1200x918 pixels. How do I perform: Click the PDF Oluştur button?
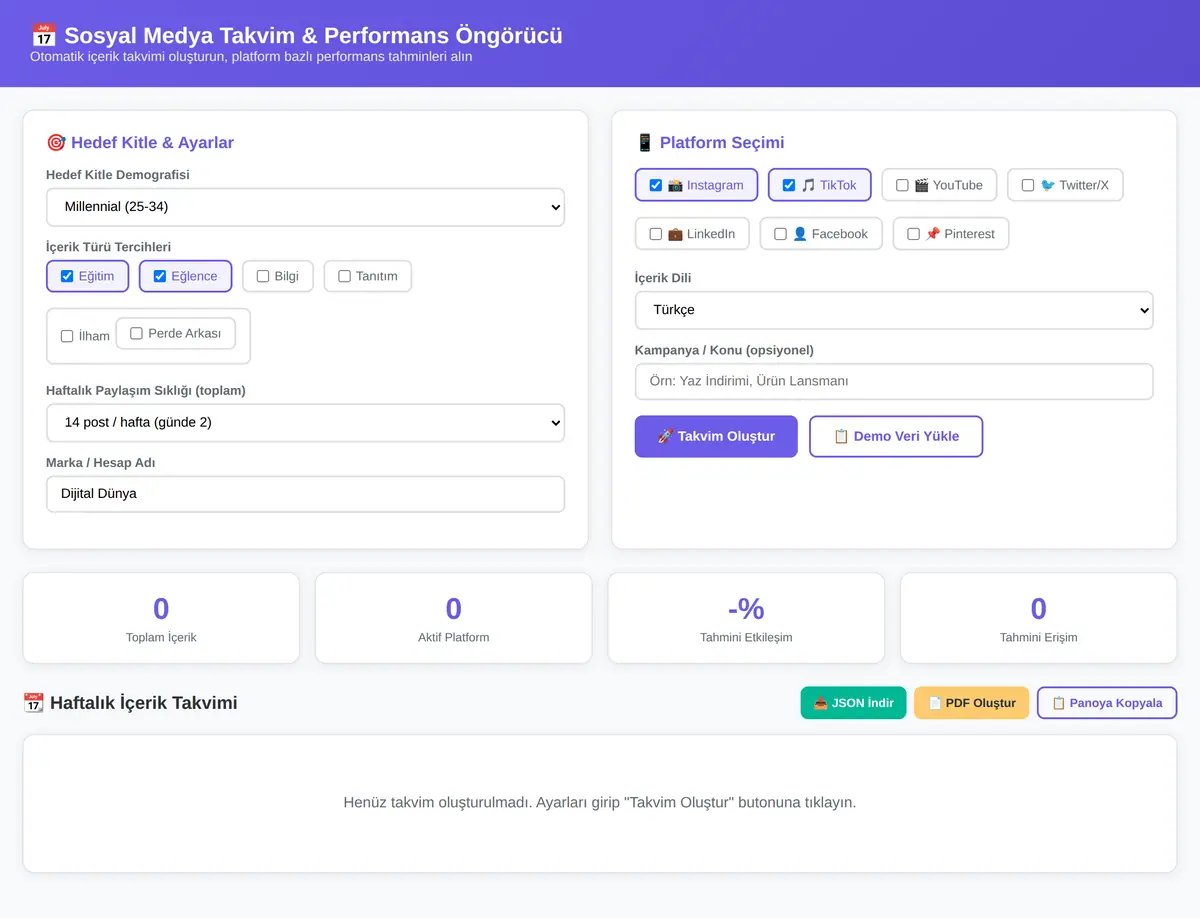coord(972,703)
